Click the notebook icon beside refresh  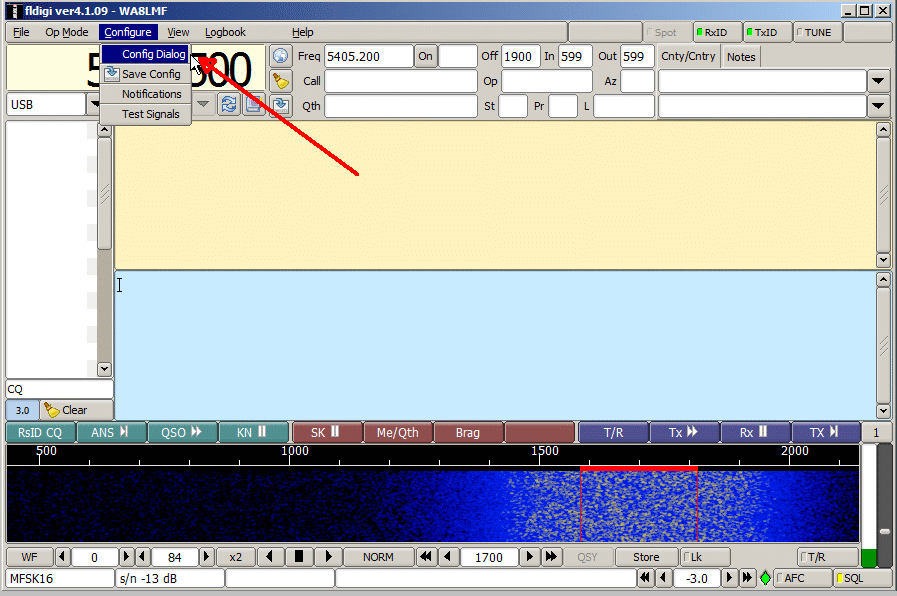pos(253,105)
